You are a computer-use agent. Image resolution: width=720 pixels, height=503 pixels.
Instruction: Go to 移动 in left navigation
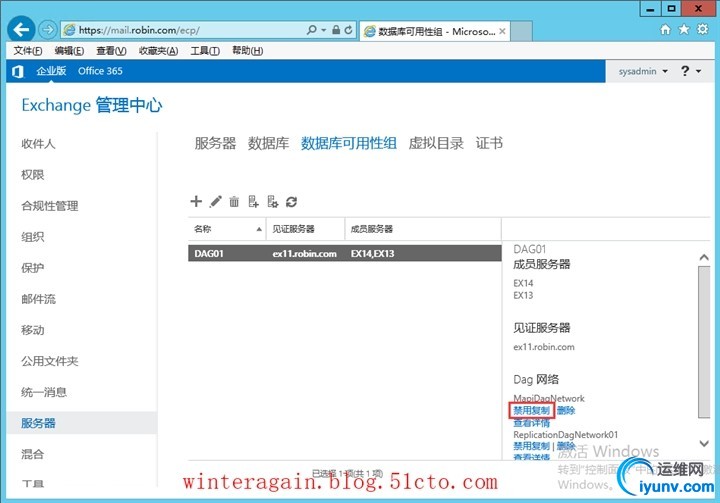(32, 330)
